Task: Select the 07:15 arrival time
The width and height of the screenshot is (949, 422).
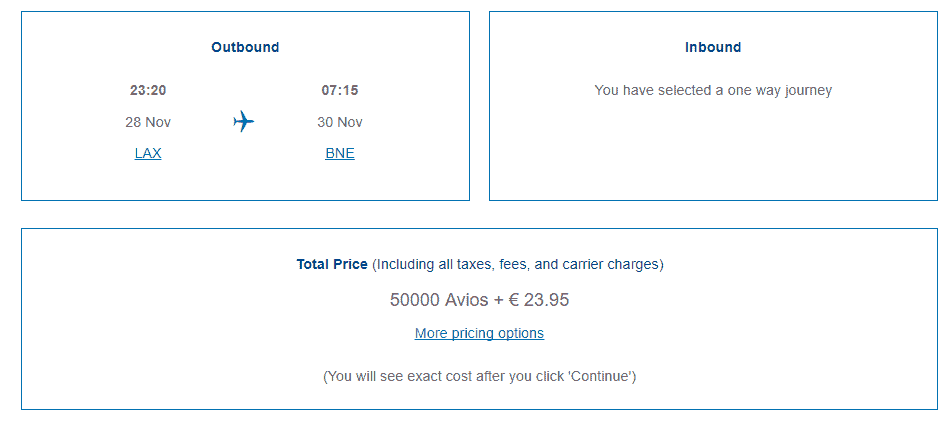Action: coord(340,90)
